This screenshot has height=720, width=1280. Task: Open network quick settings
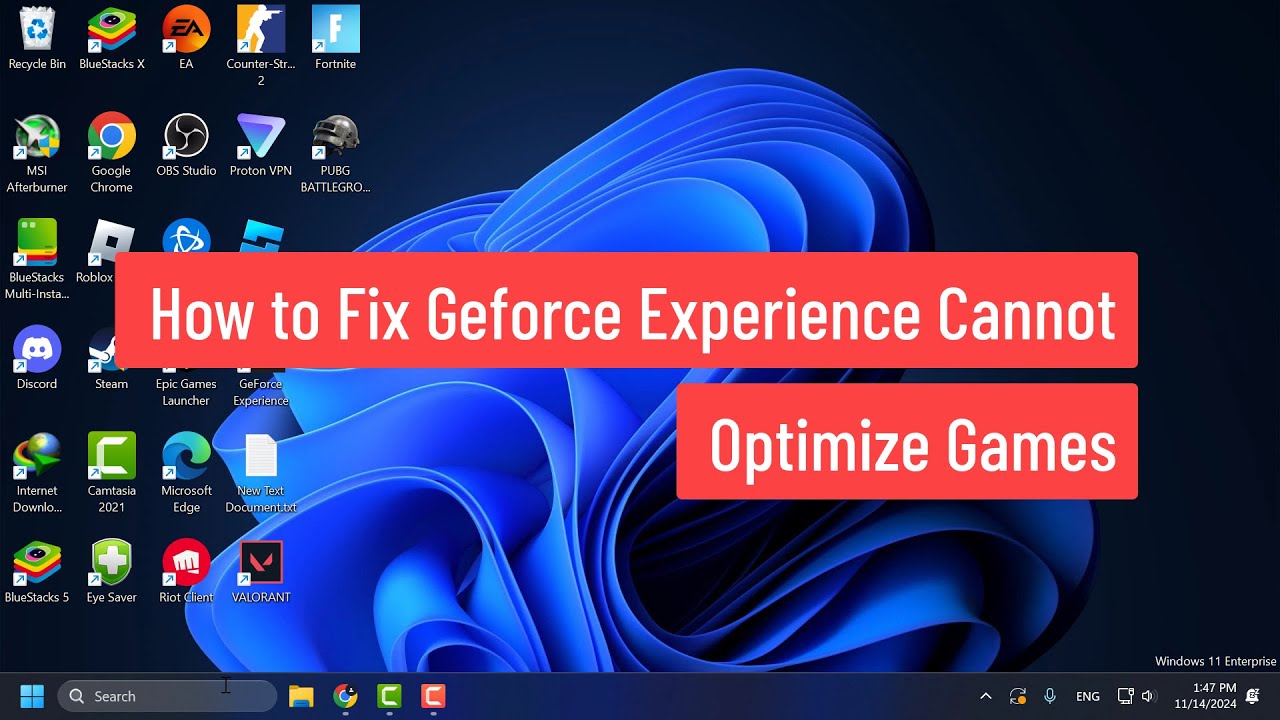pos(1125,696)
